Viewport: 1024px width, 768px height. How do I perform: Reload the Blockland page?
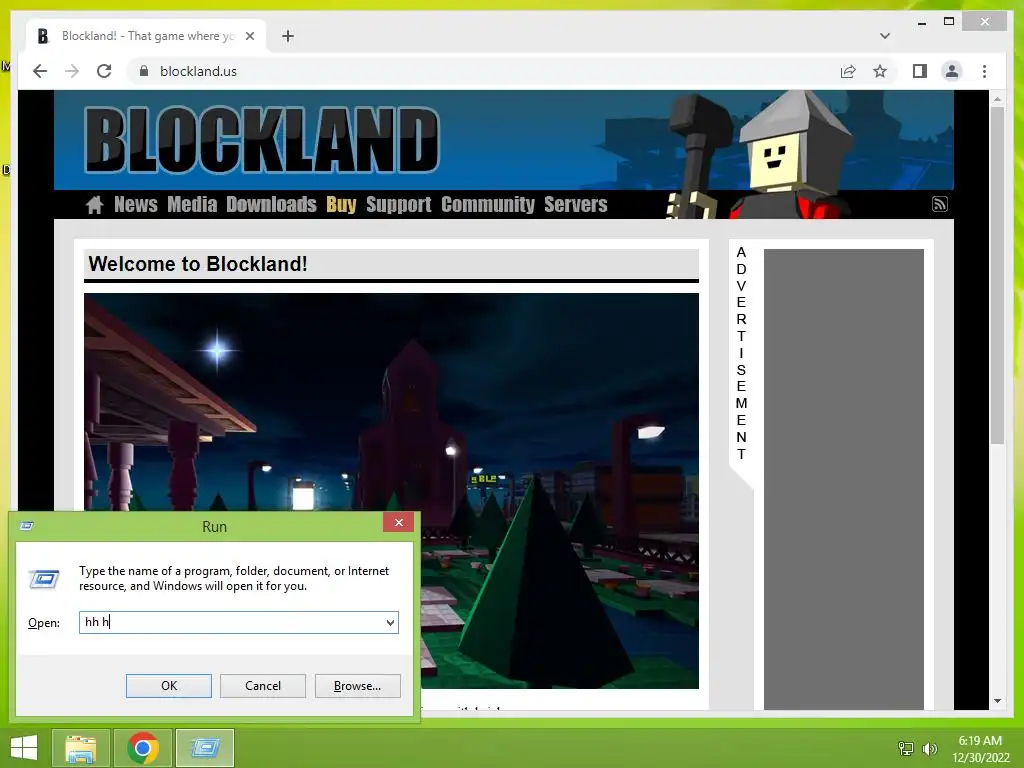[x=104, y=71]
